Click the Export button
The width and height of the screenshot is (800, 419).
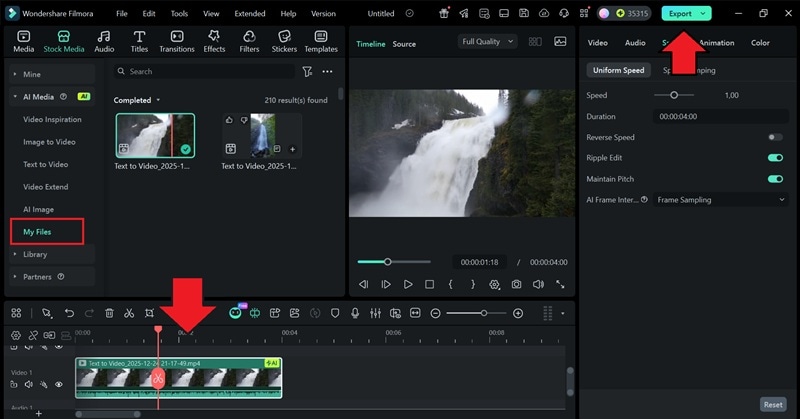681,14
